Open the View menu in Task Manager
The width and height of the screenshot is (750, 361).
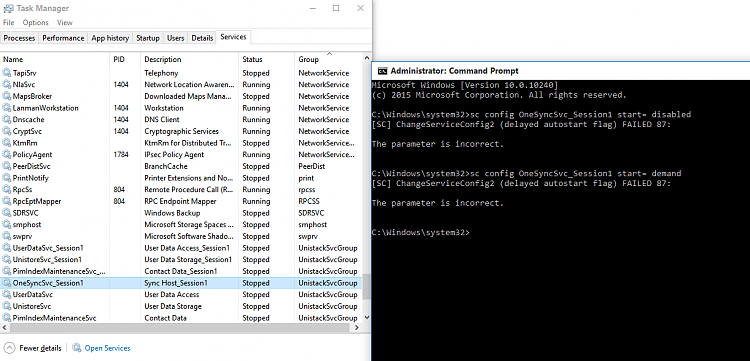point(65,22)
